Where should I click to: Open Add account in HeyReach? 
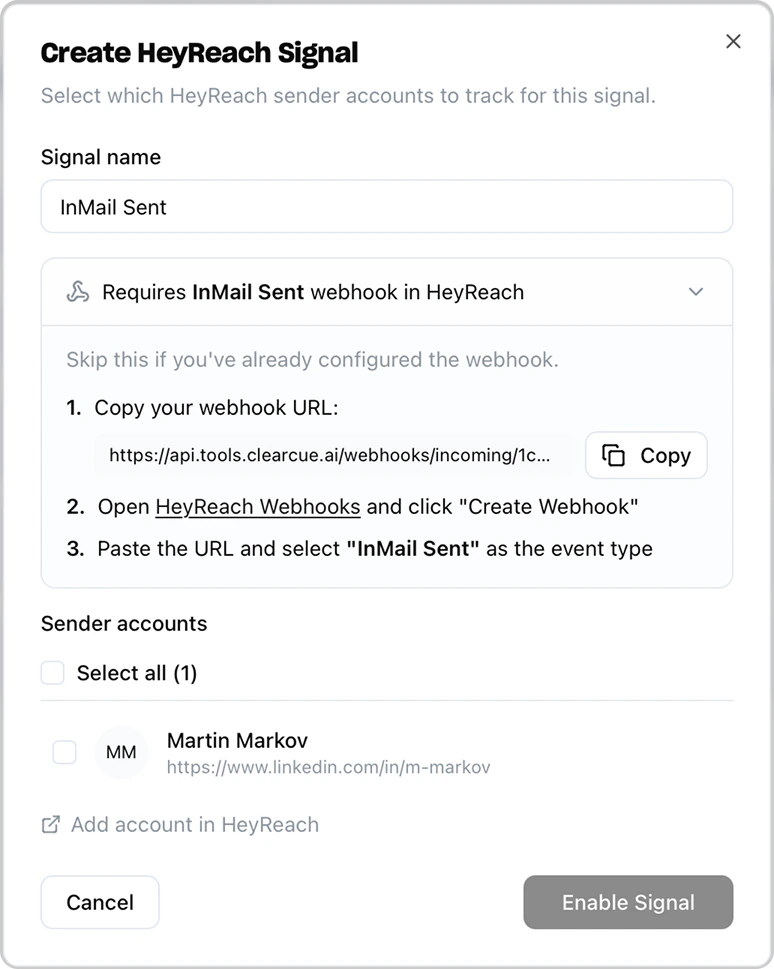point(194,824)
